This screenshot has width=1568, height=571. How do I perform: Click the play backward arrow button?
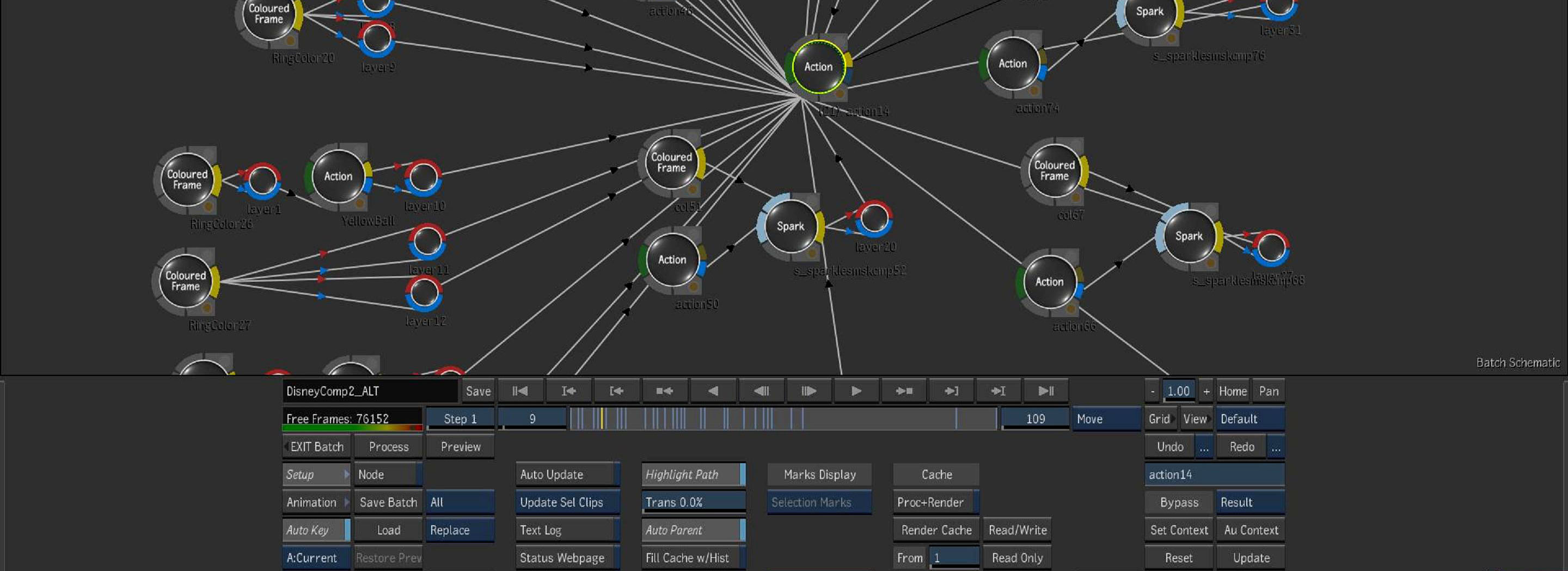click(713, 391)
